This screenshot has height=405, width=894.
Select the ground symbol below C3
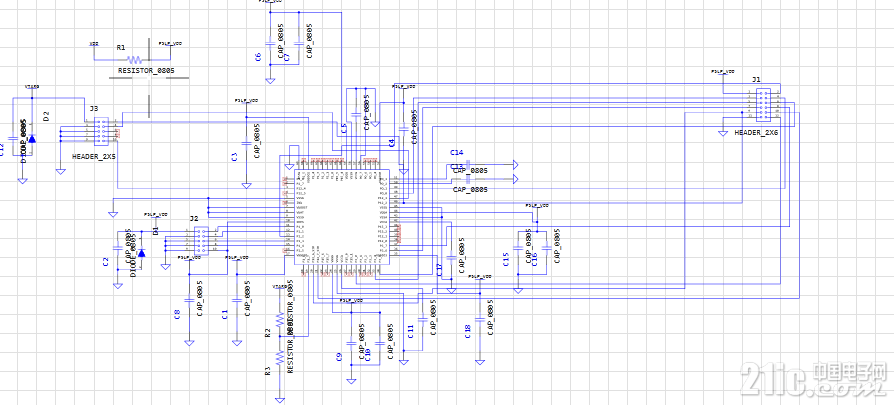(246, 185)
